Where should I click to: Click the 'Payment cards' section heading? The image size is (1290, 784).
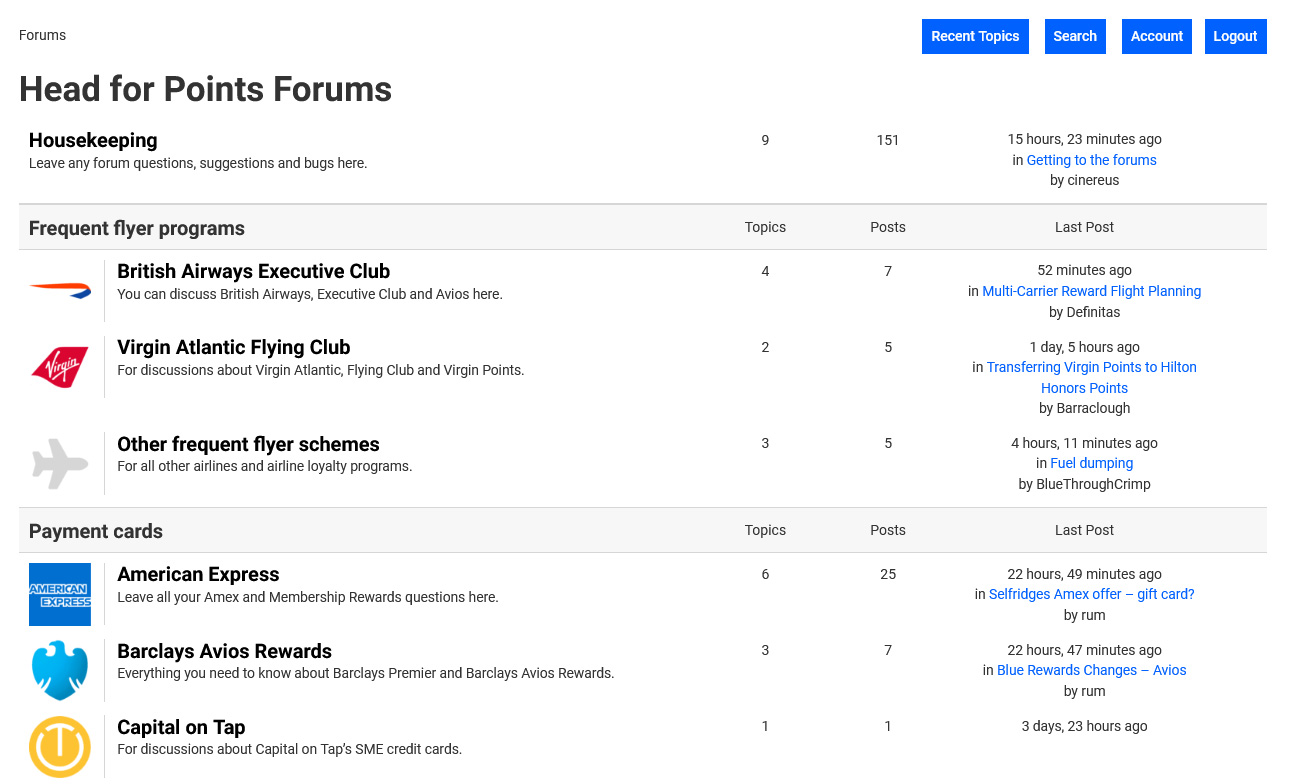click(96, 531)
